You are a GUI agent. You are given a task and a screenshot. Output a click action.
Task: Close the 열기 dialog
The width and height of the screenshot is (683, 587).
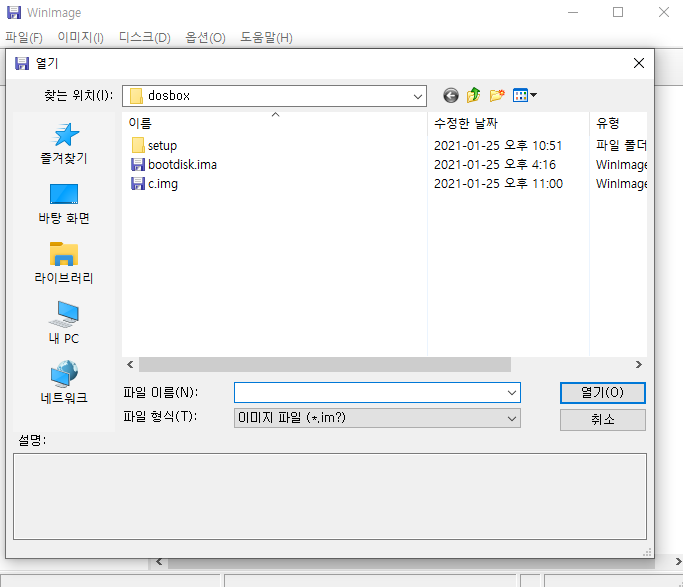tap(639, 64)
